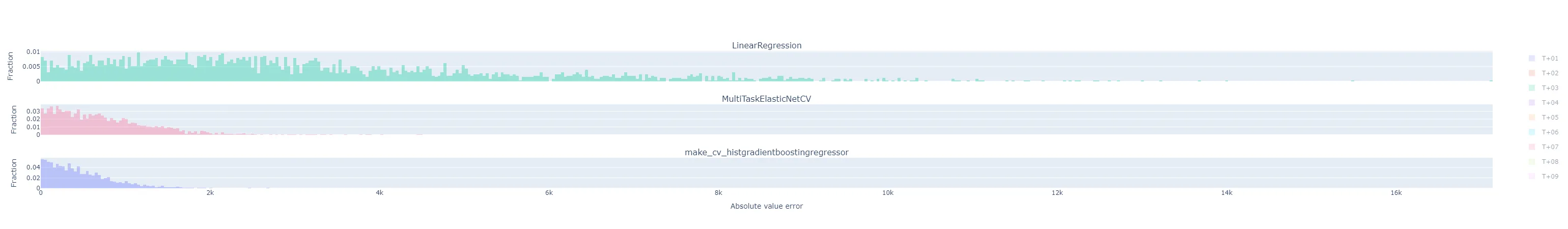Toggle the T+09 legend entry
The width and height of the screenshot is (1568, 229).
tap(1549, 177)
